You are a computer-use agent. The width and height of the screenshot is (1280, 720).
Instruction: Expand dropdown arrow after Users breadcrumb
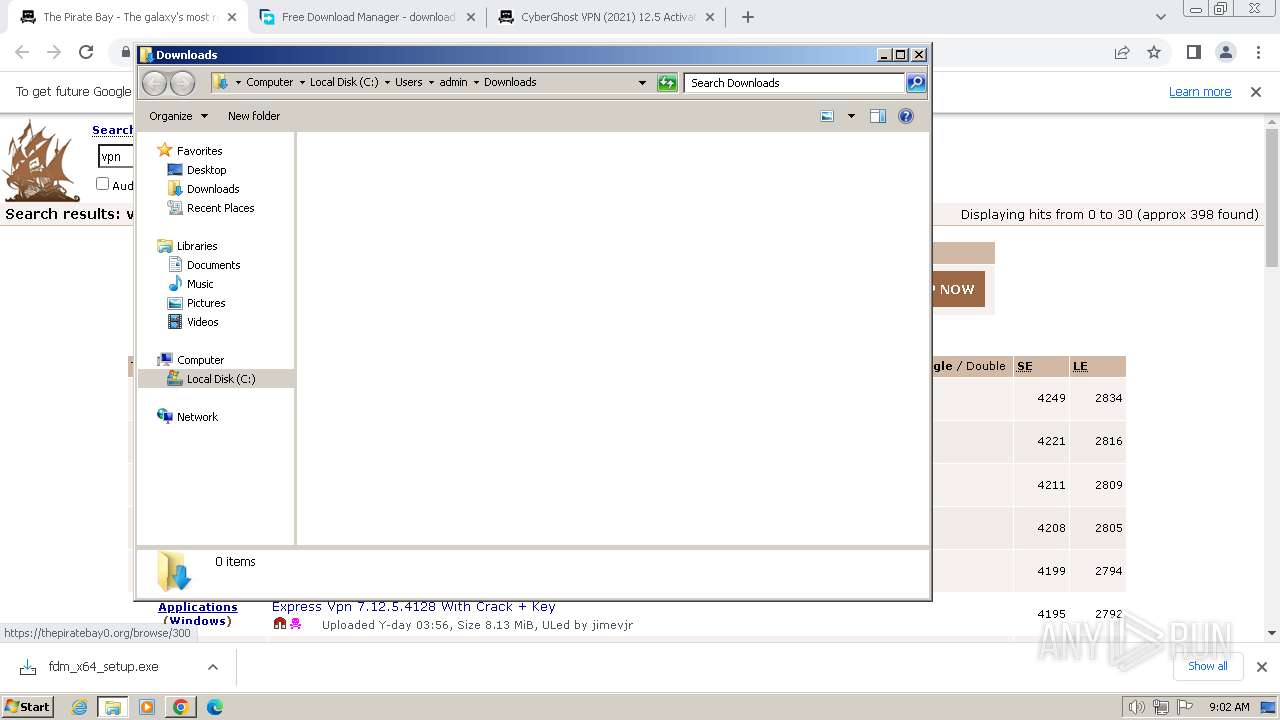pyautogui.click(x=431, y=83)
